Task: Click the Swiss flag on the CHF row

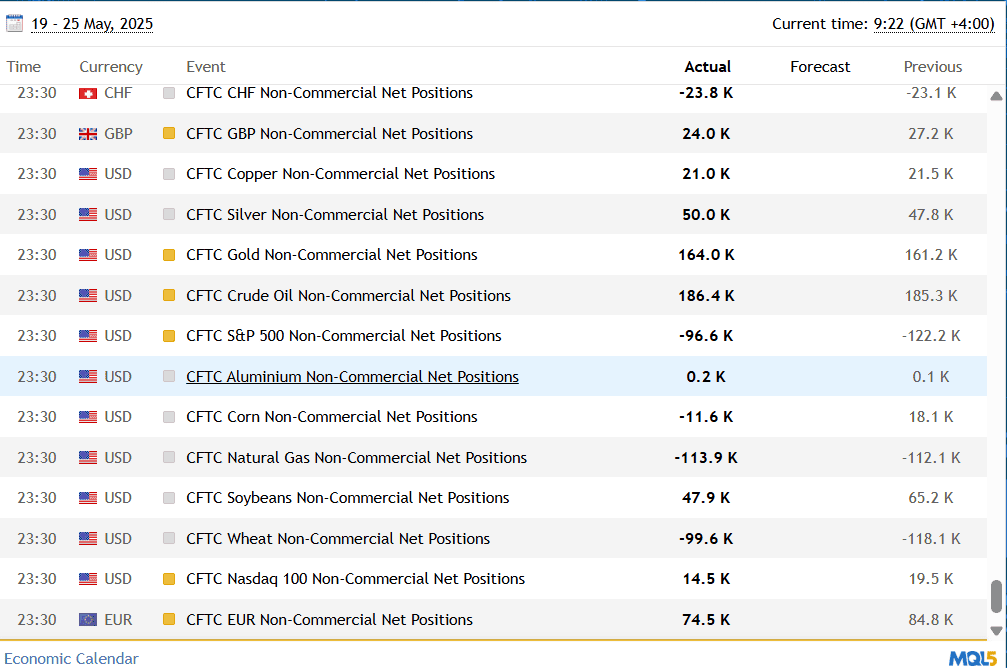Action: 87,92
